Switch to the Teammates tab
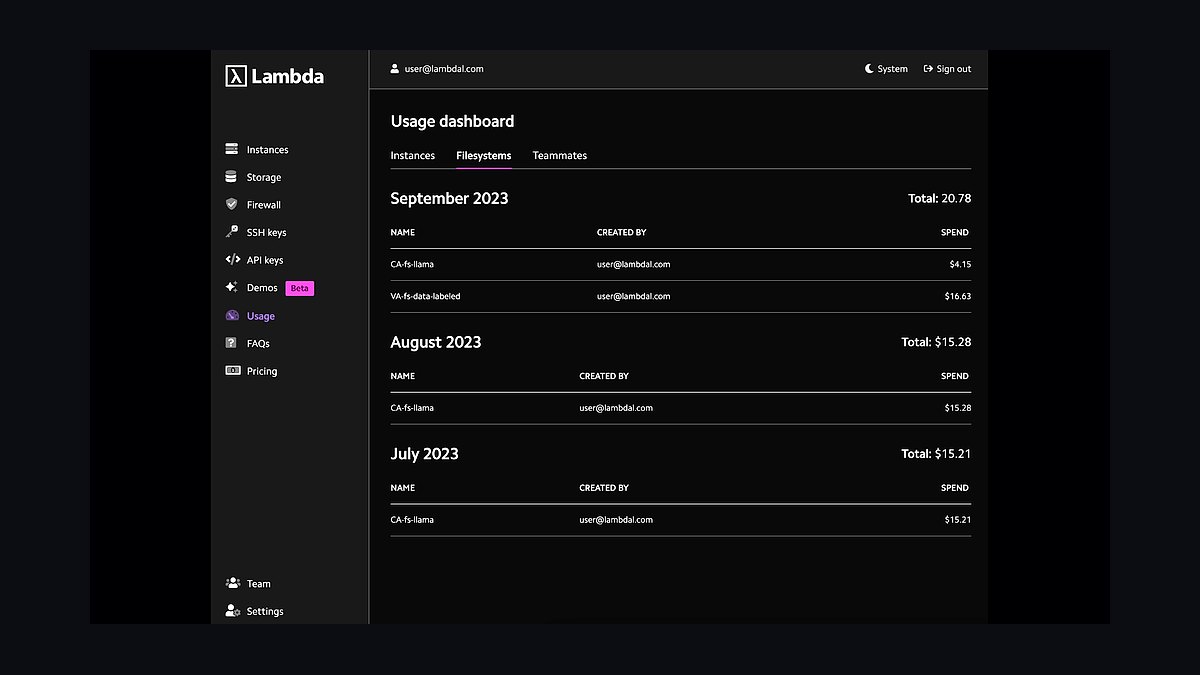Image resolution: width=1200 pixels, height=675 pixels. click(x=560, y=155)
